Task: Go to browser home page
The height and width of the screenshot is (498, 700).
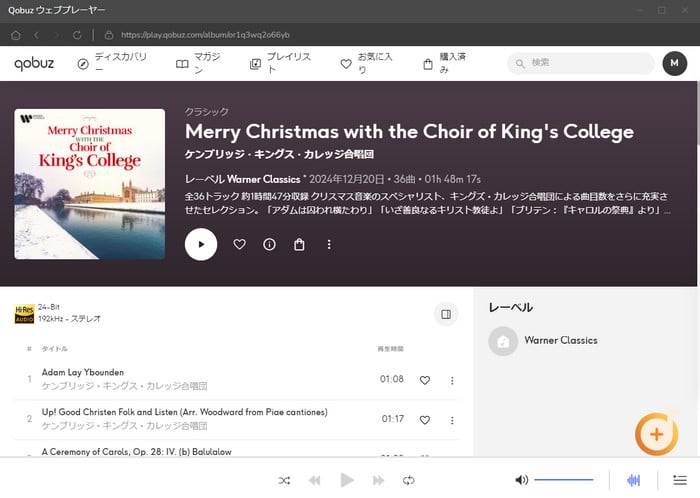Action: (16, 35)
